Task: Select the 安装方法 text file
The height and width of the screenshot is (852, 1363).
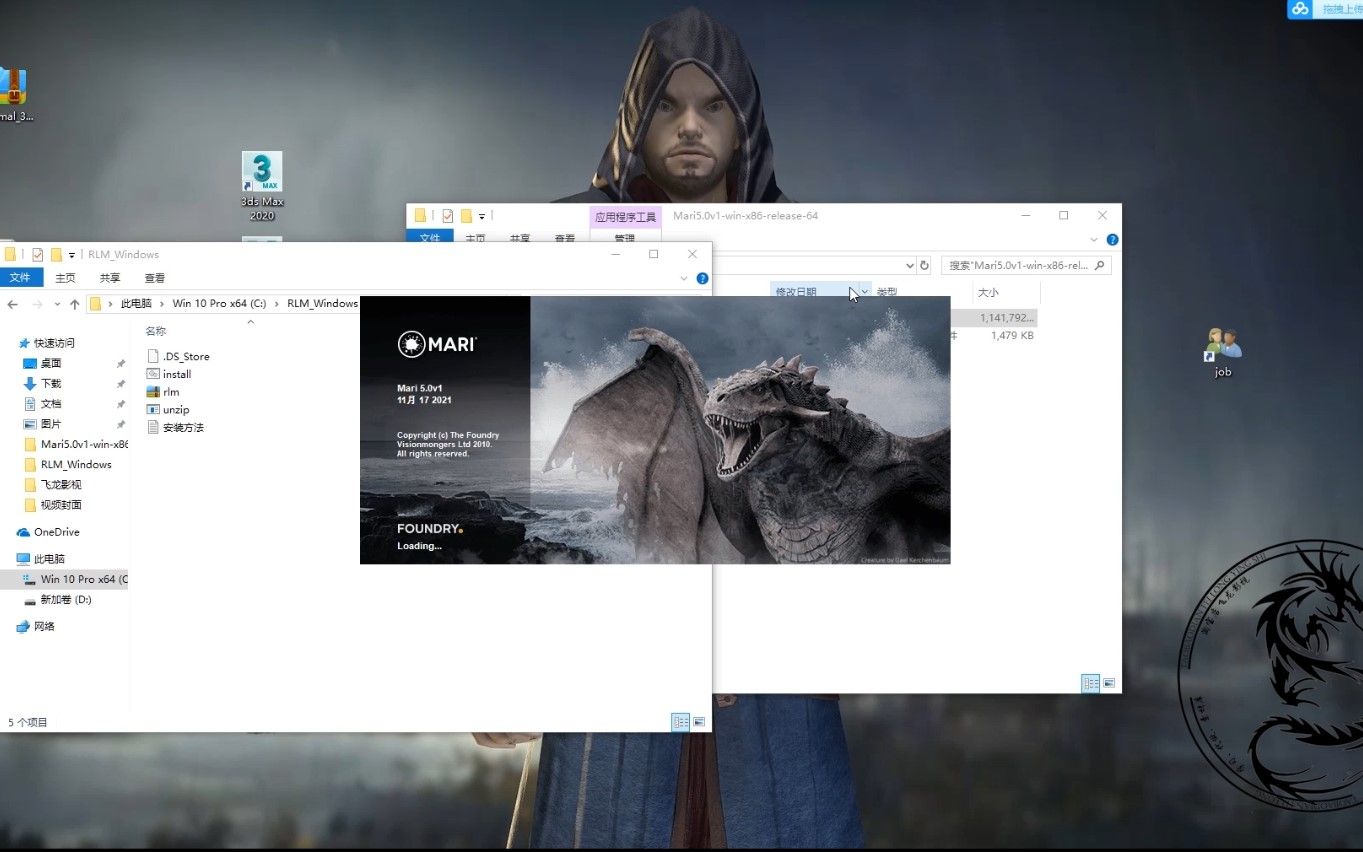Action: coord(175,428)
